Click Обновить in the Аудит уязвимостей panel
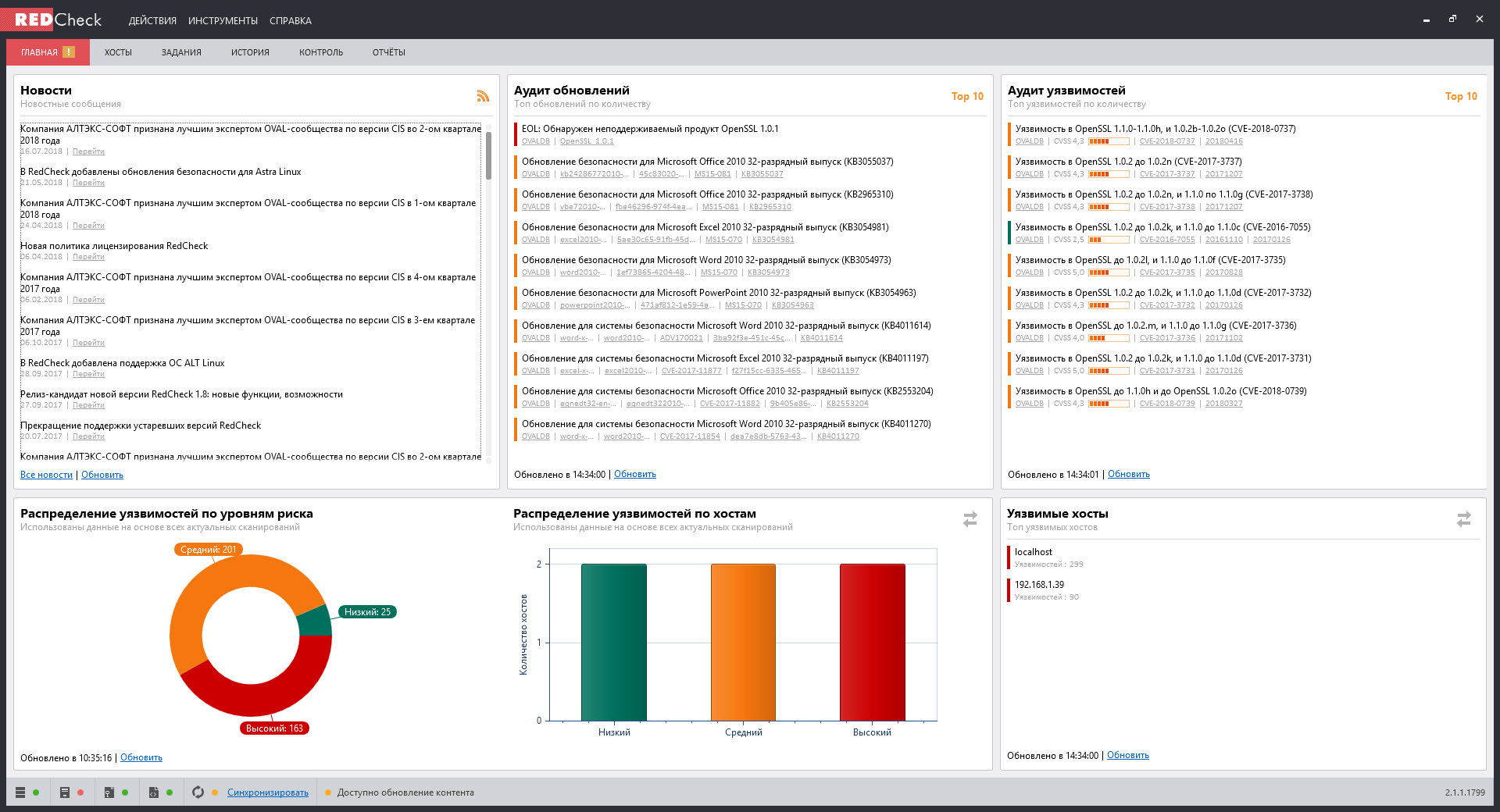Viewport: 1500px width, 812px height. (1129, 474)
